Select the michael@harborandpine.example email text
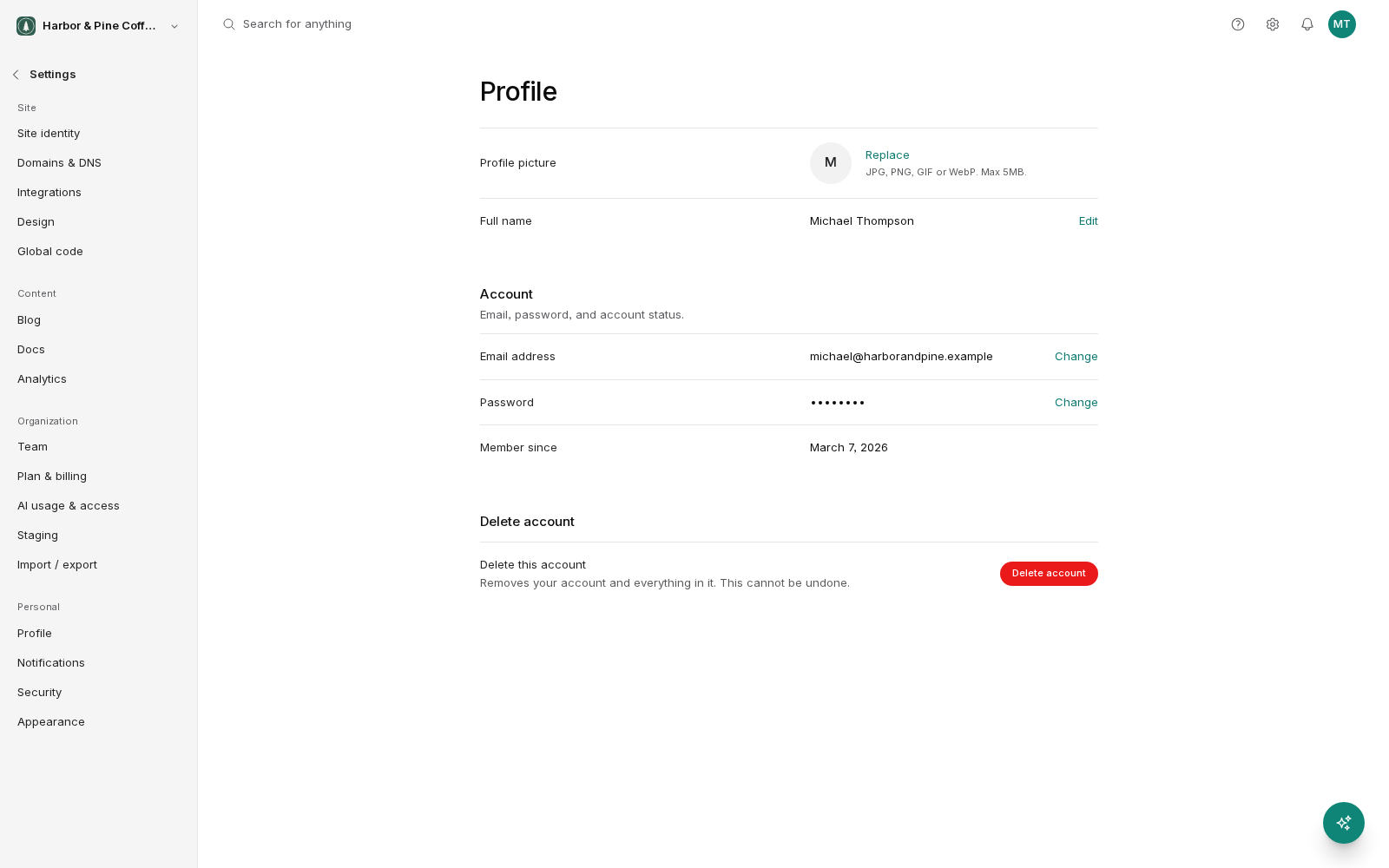 [x=901, y=357]
